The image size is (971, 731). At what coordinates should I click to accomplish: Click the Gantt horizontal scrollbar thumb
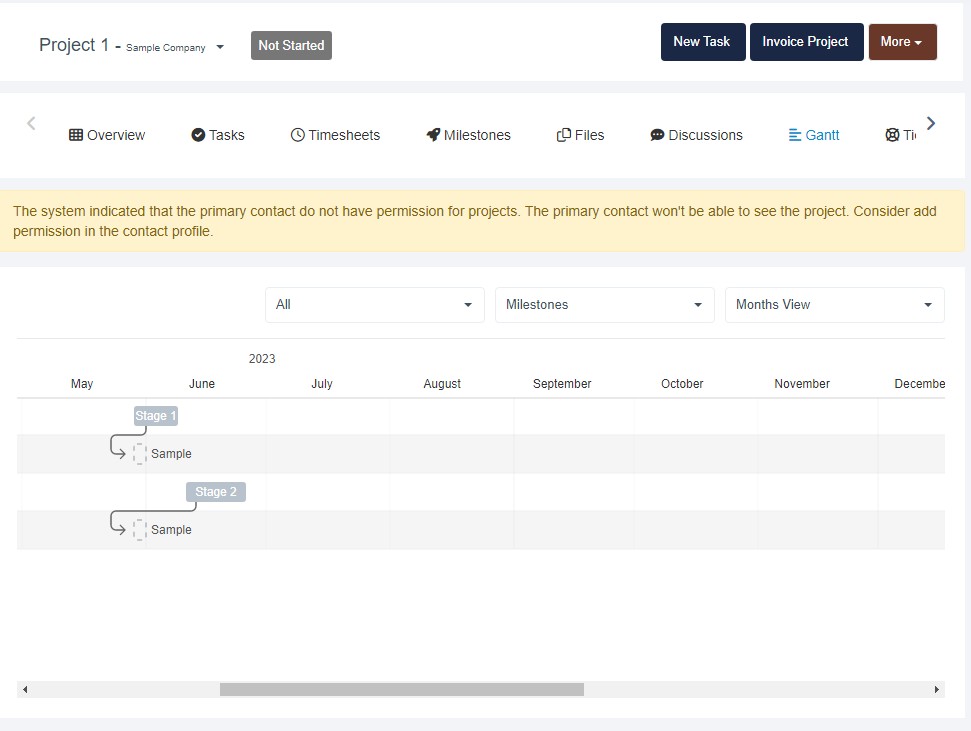401,689
